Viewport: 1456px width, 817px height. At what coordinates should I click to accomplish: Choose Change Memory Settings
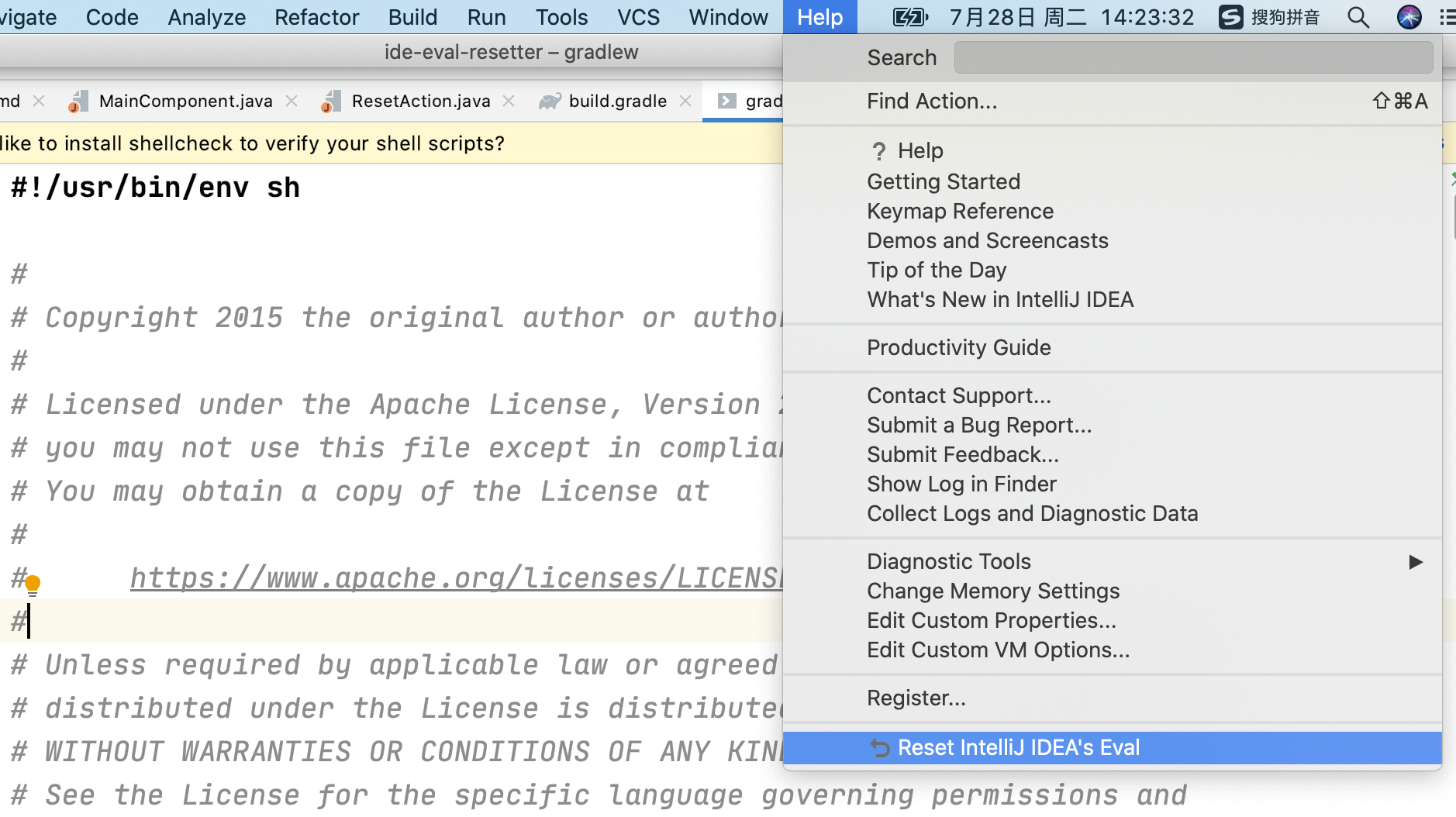(x=1113, y=591)
